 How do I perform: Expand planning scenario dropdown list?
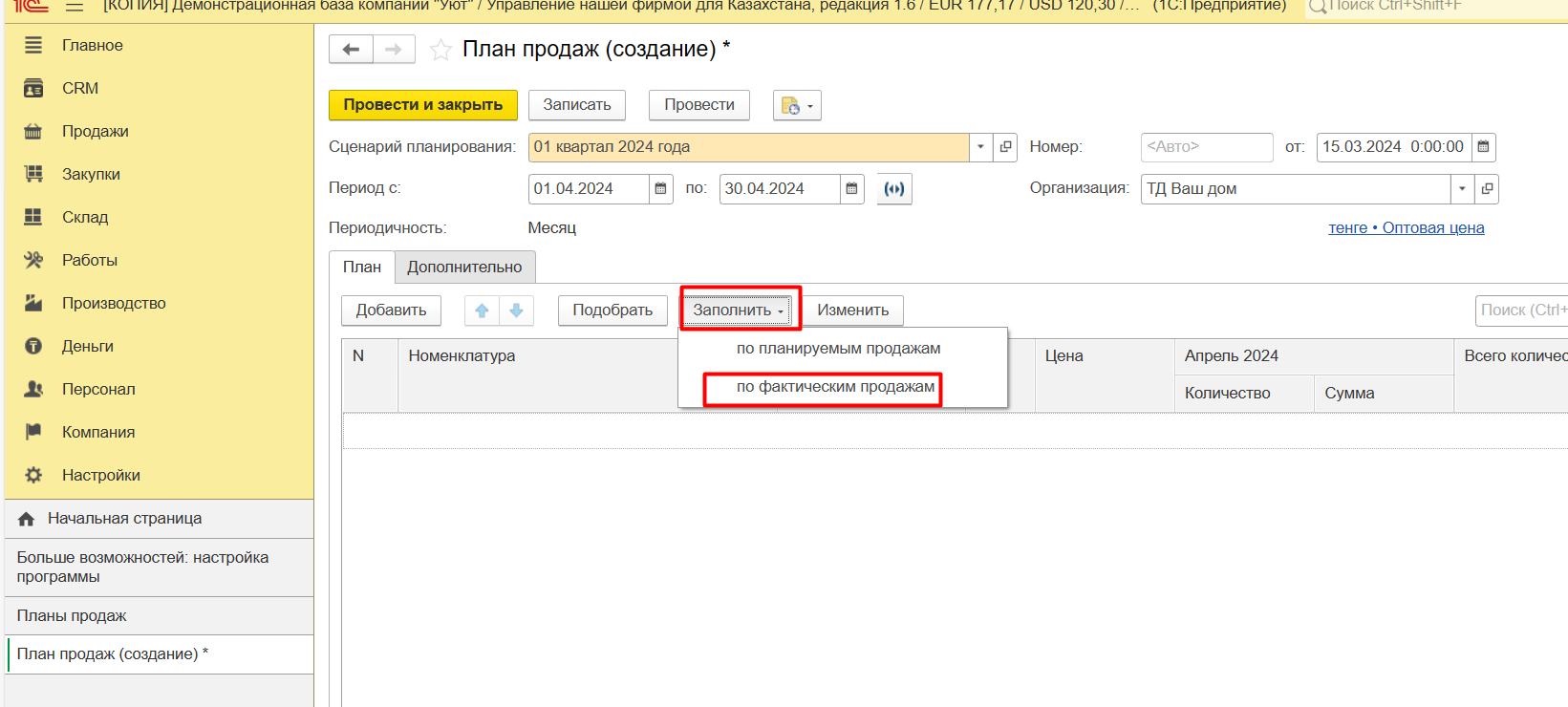[x=980, y=147]
